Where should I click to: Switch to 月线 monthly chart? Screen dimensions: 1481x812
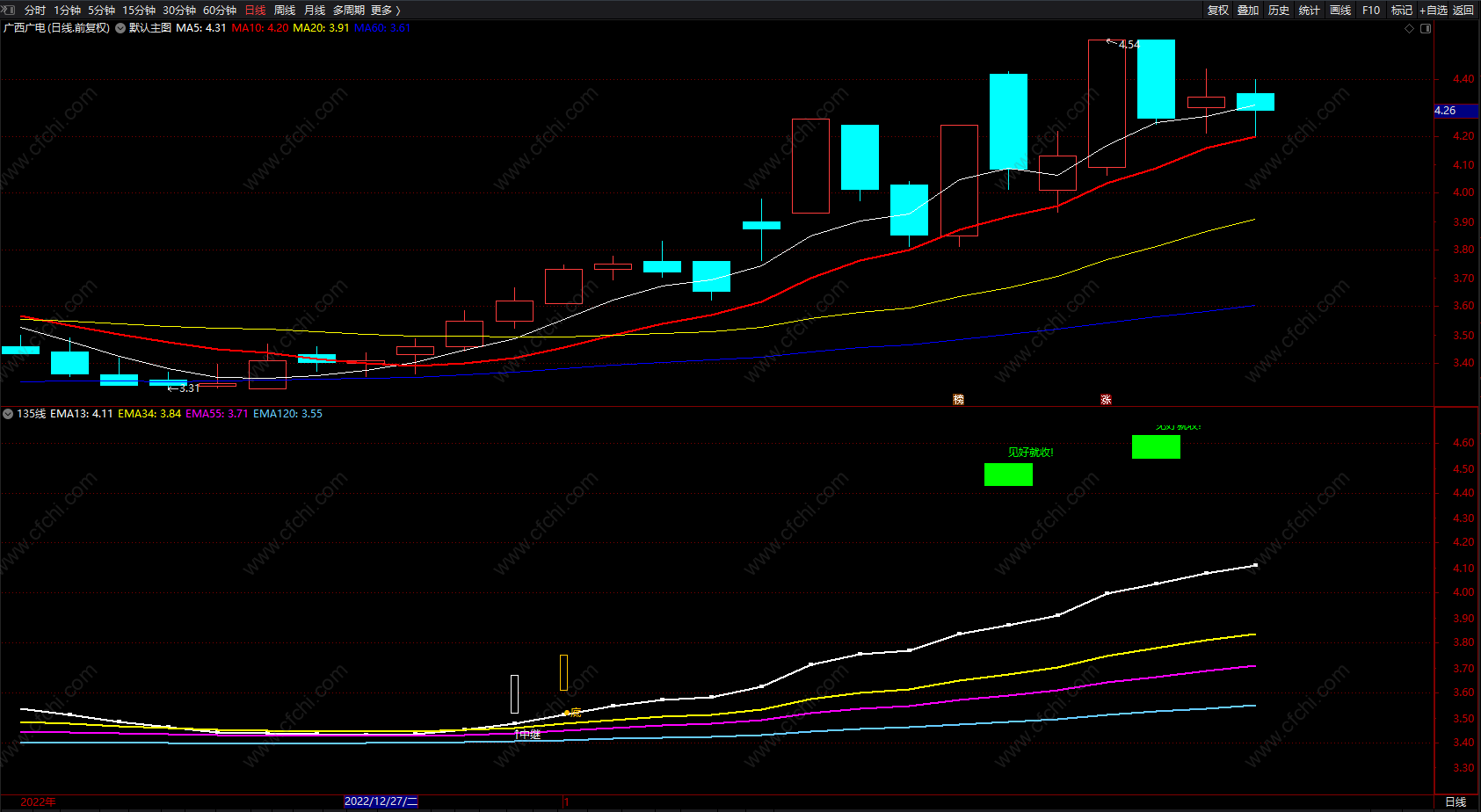tap(315, 11)
